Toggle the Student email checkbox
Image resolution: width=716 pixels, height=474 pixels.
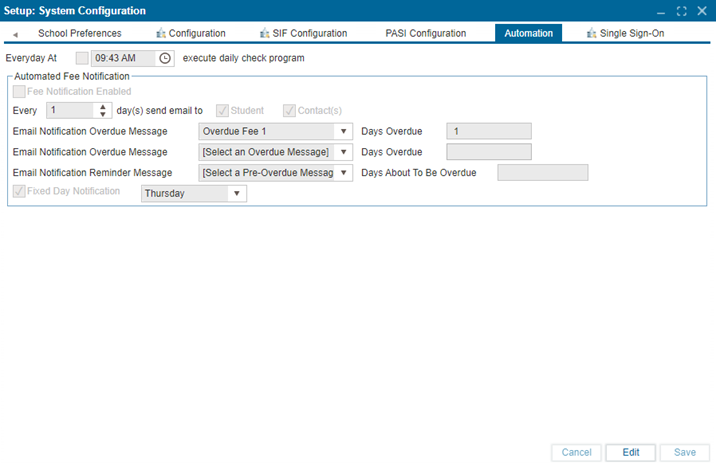point(223,111)
